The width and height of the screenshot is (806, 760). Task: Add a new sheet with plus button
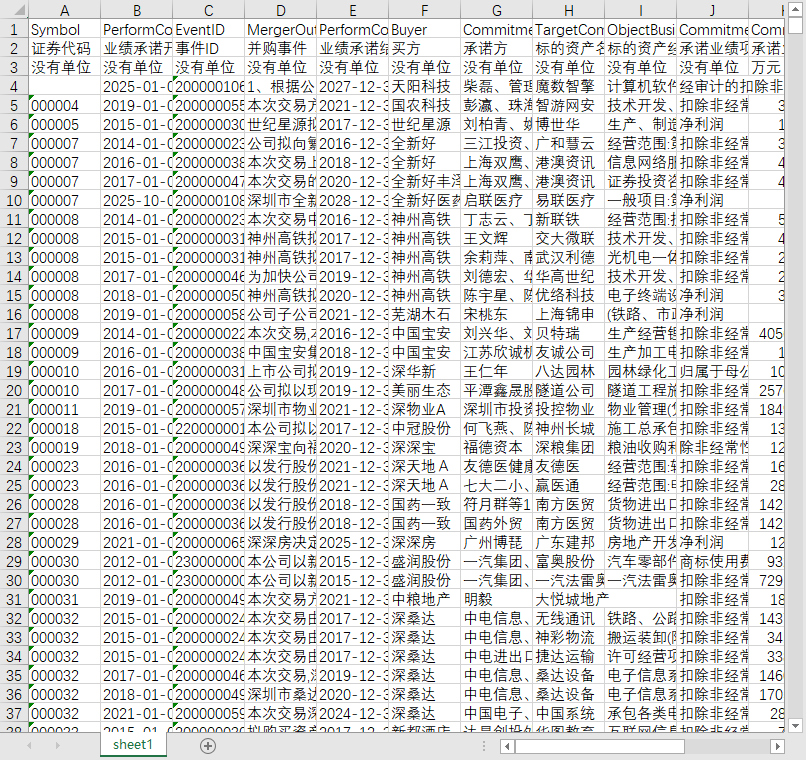(208, 746)
